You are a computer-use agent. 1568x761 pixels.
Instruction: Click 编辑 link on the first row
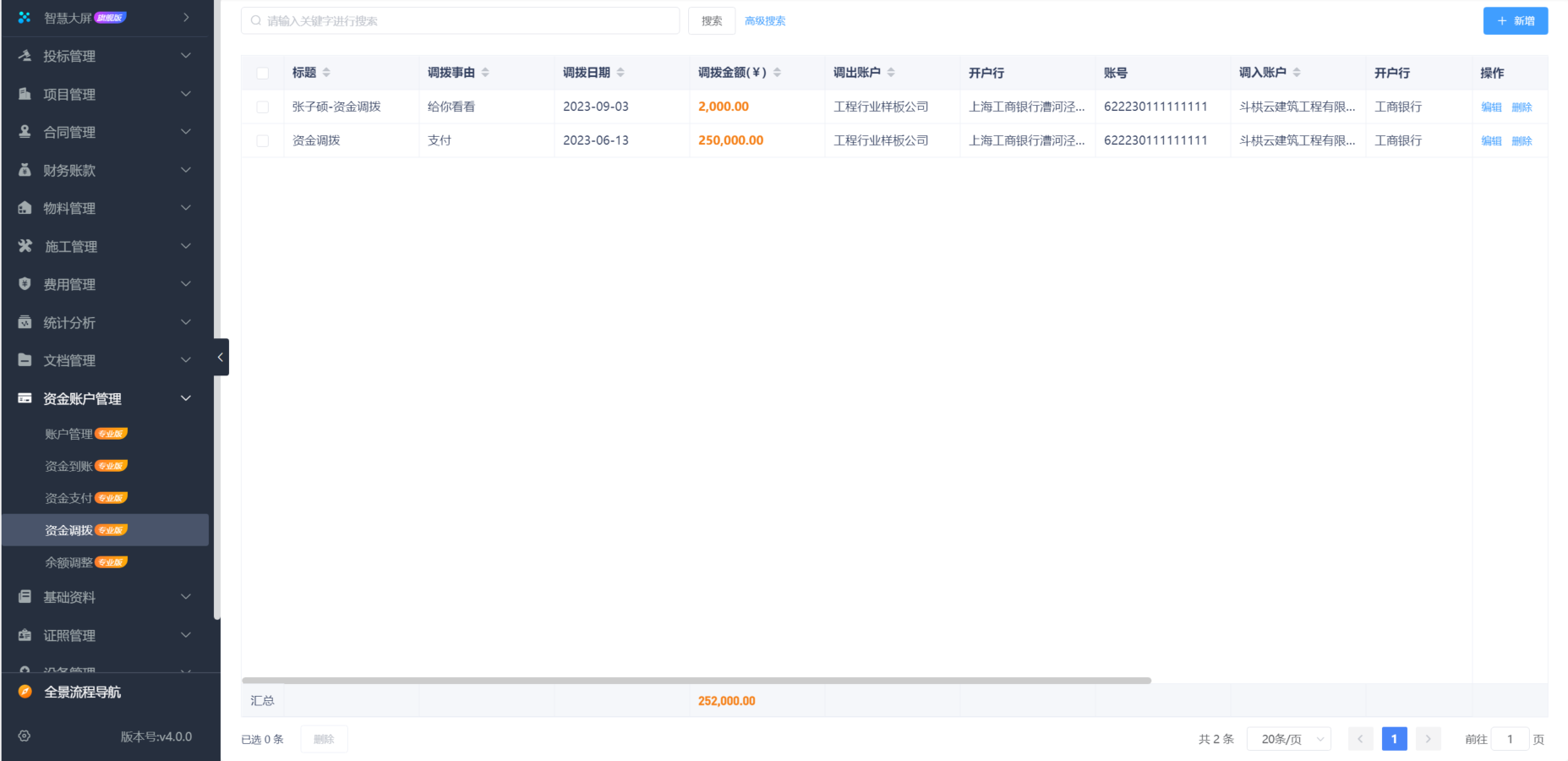pos(1491,107)
